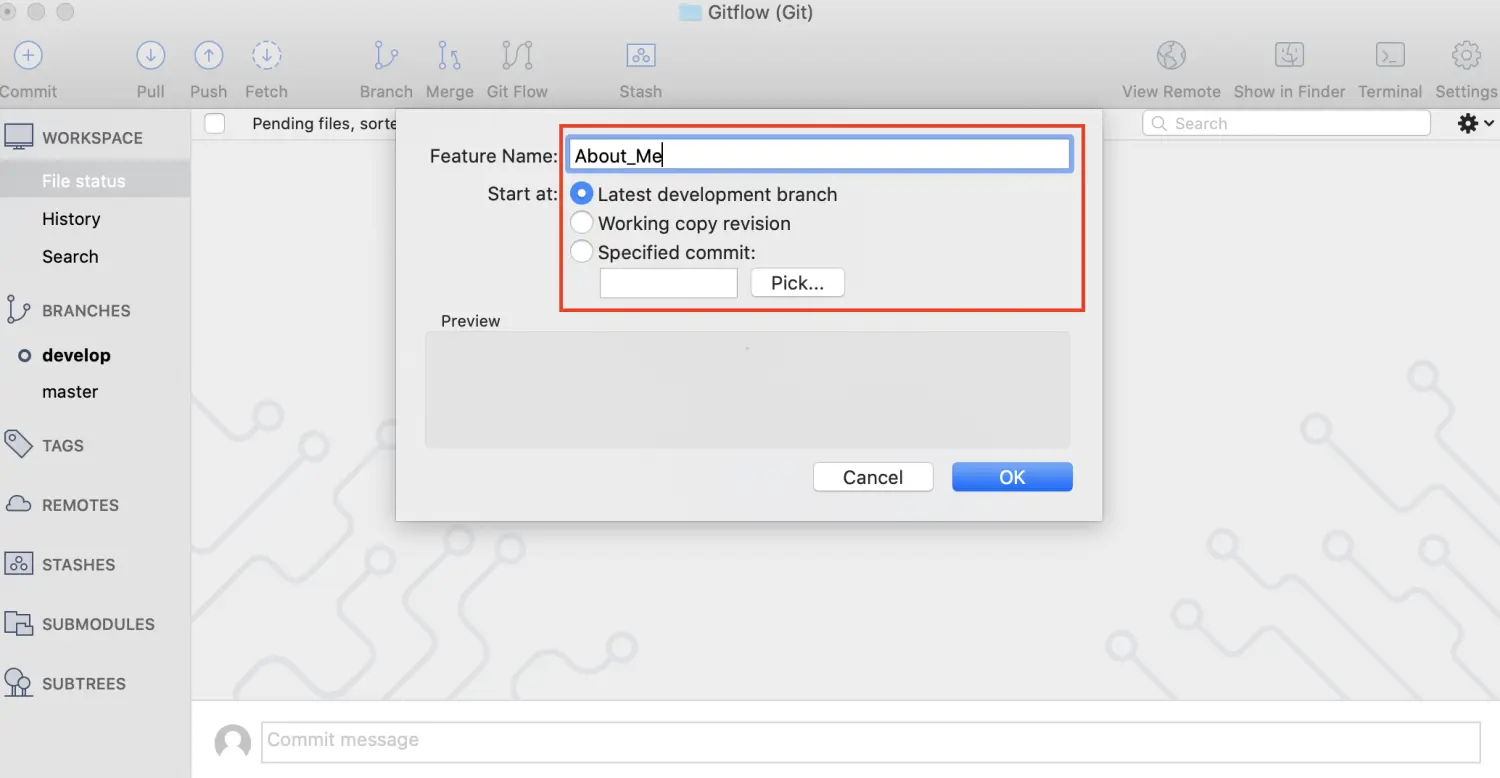Click the Preview area in dialog
Viewport: 1500px width, 778px height.
747,390
